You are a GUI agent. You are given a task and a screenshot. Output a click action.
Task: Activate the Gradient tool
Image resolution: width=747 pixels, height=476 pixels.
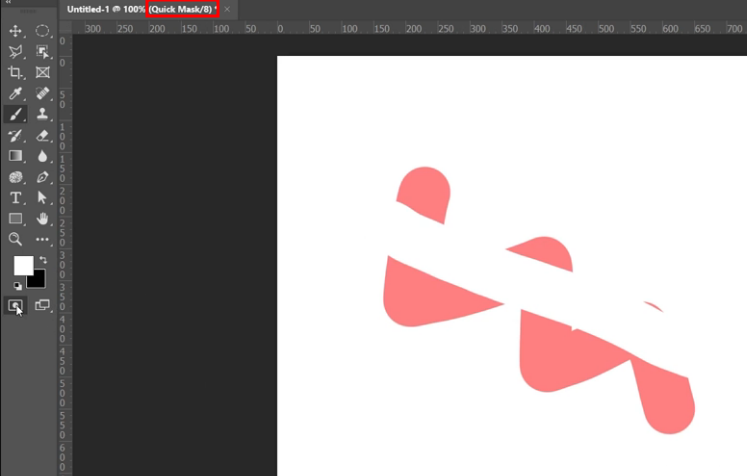(15, 156)
